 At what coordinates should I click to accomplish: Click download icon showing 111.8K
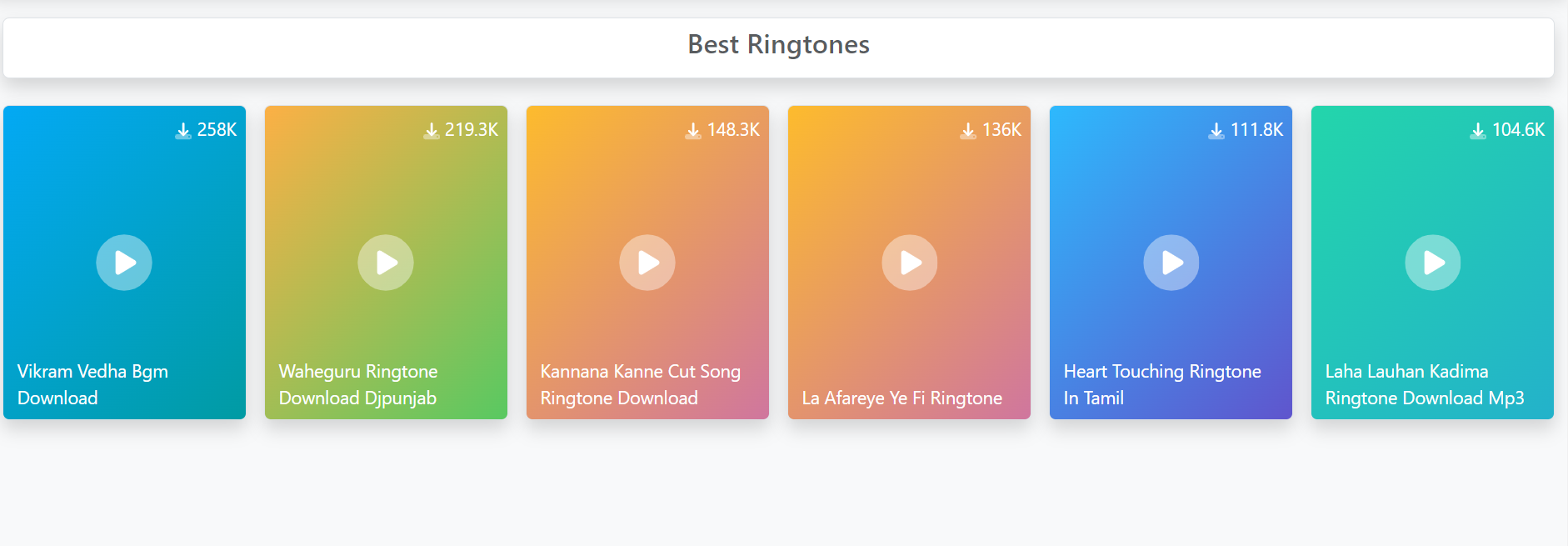1216,131
